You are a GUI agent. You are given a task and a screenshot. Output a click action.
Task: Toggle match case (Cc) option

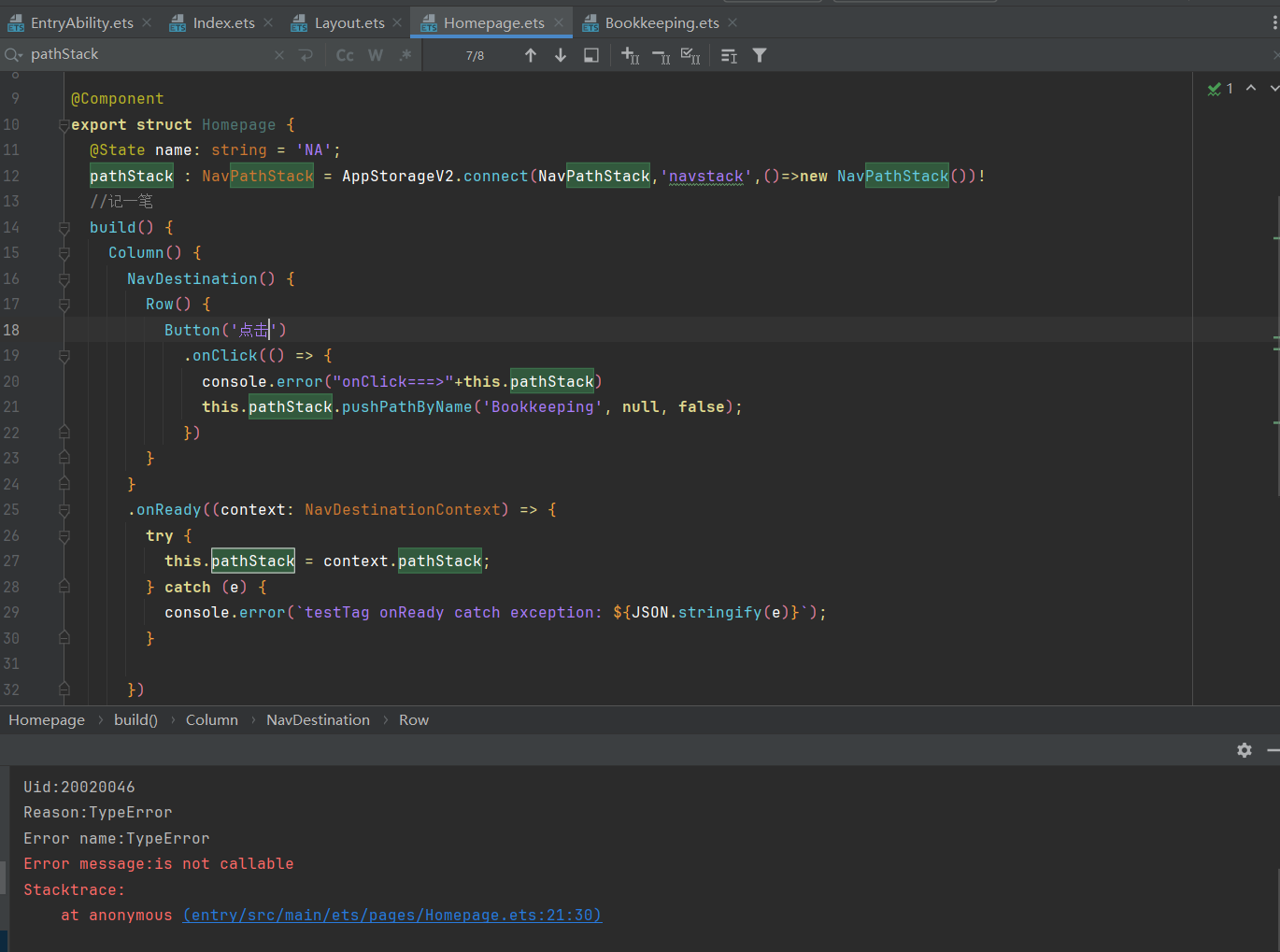point(345,55)
